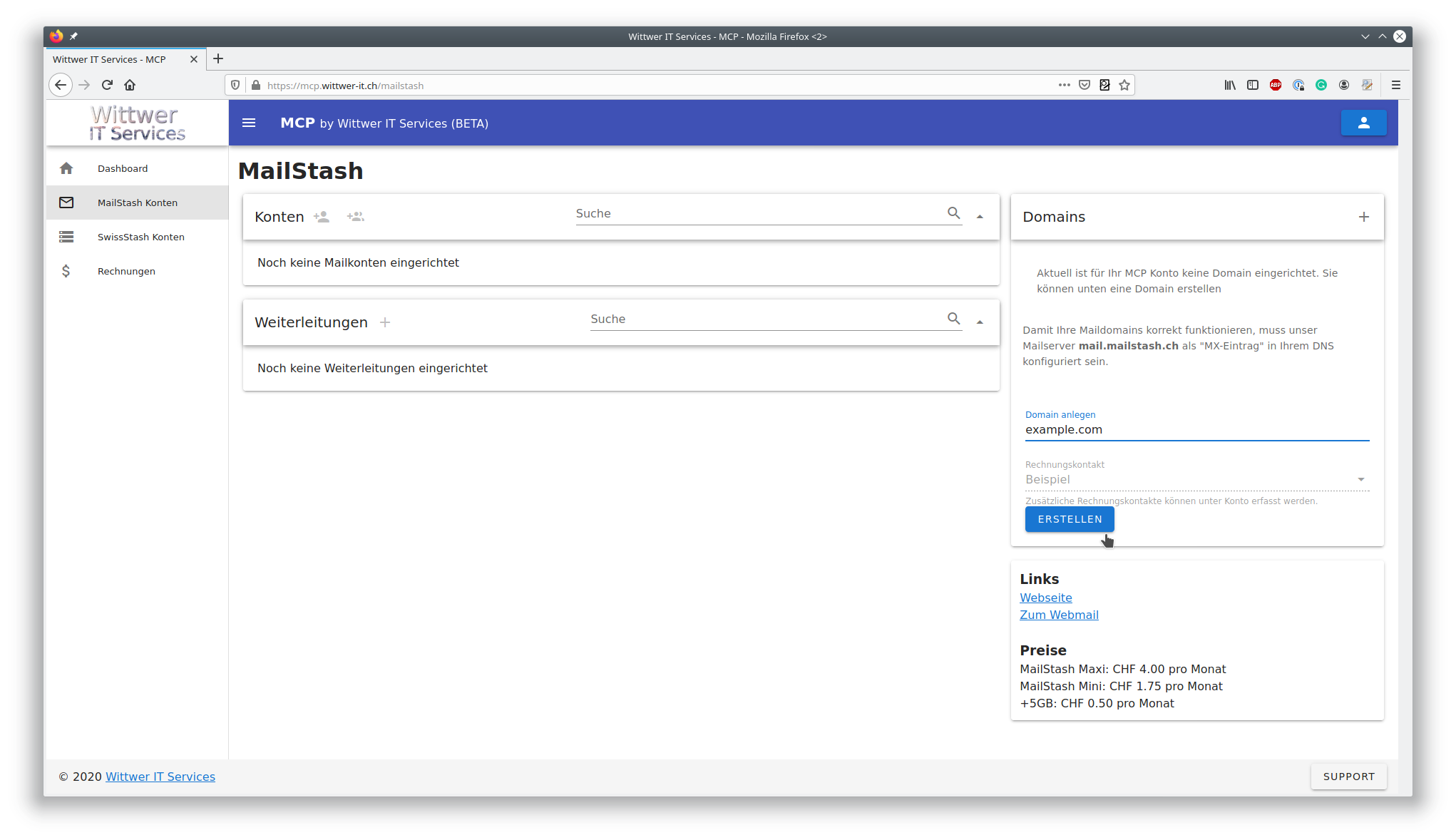The width and height of the screenshot is (1456, 840).
Task: Click the Firefox icon in the title bar
Action: 56,36
